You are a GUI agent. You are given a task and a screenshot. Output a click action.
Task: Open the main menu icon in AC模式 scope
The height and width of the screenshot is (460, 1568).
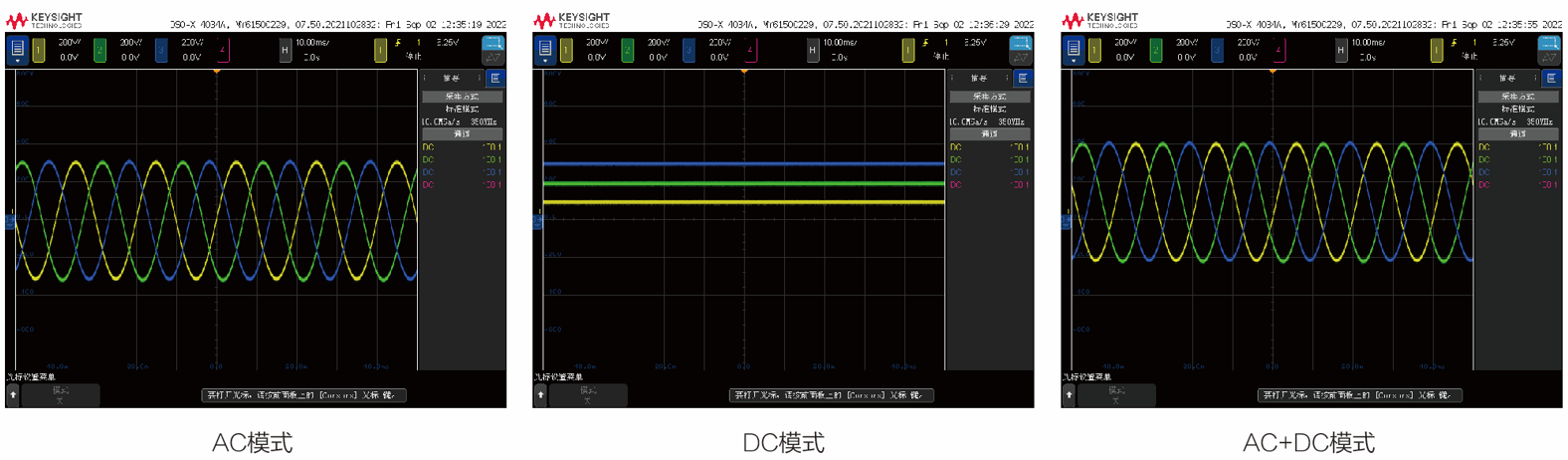(x=17, y=49)
